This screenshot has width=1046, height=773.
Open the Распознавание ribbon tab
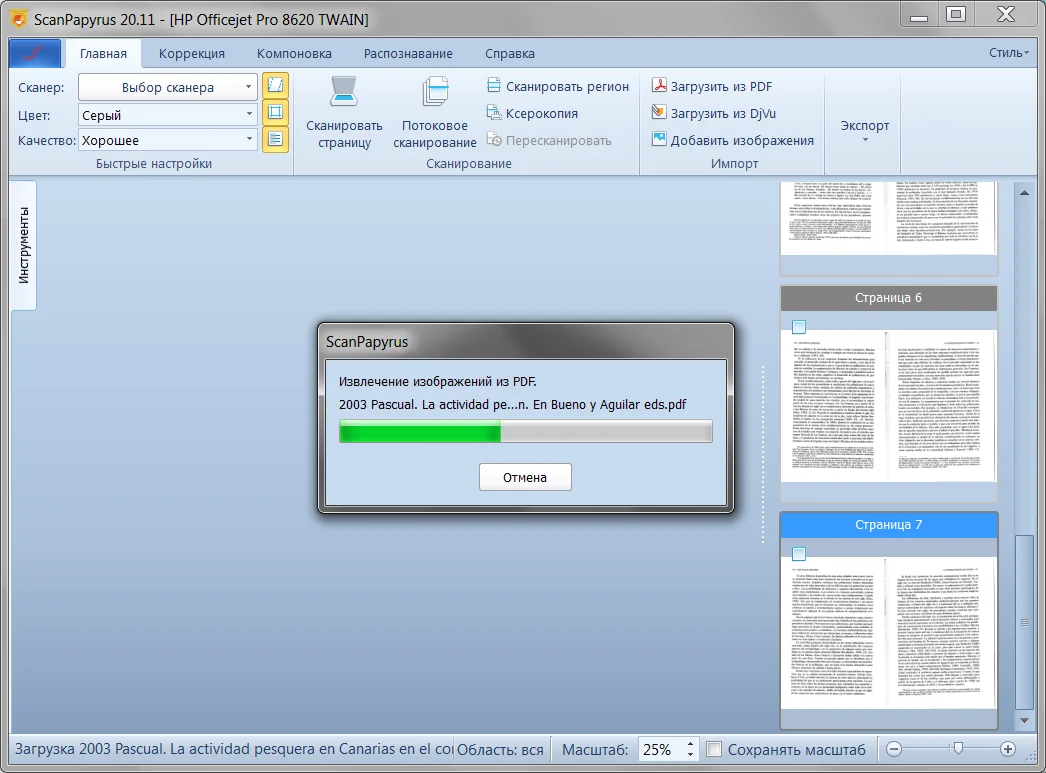408,54
